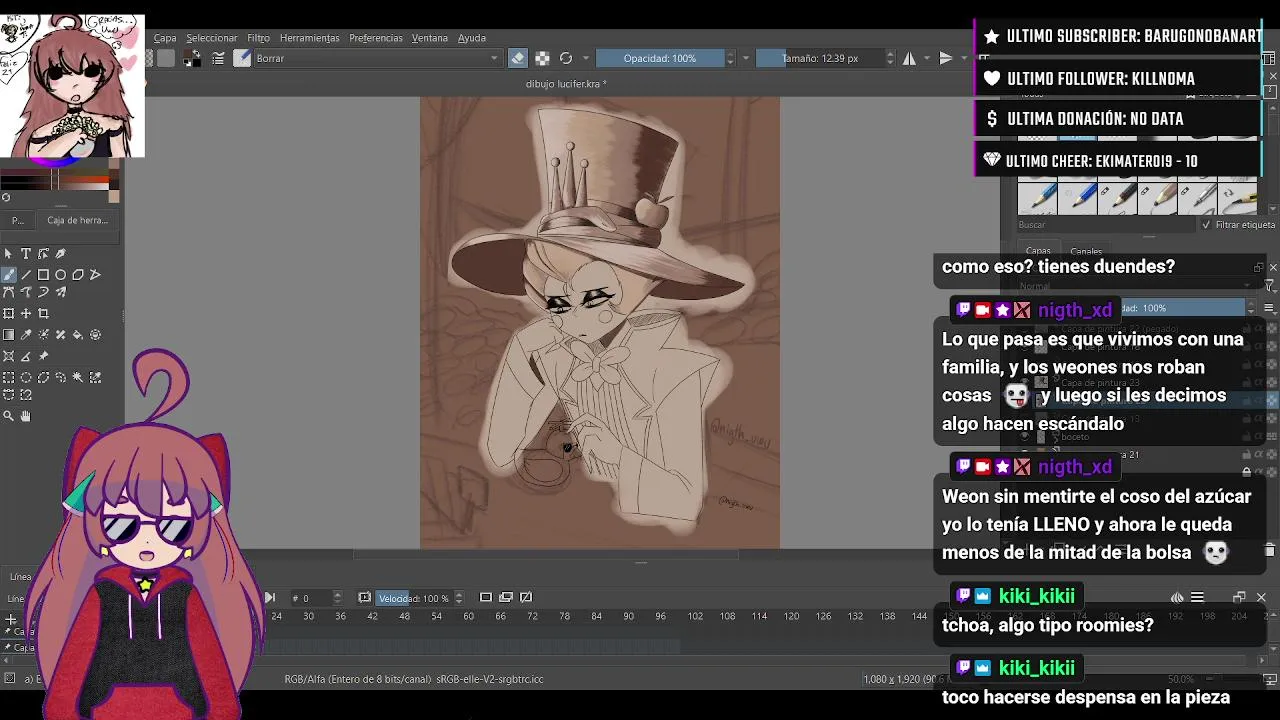Open the Ayuda menu

(x=472, y=38)
